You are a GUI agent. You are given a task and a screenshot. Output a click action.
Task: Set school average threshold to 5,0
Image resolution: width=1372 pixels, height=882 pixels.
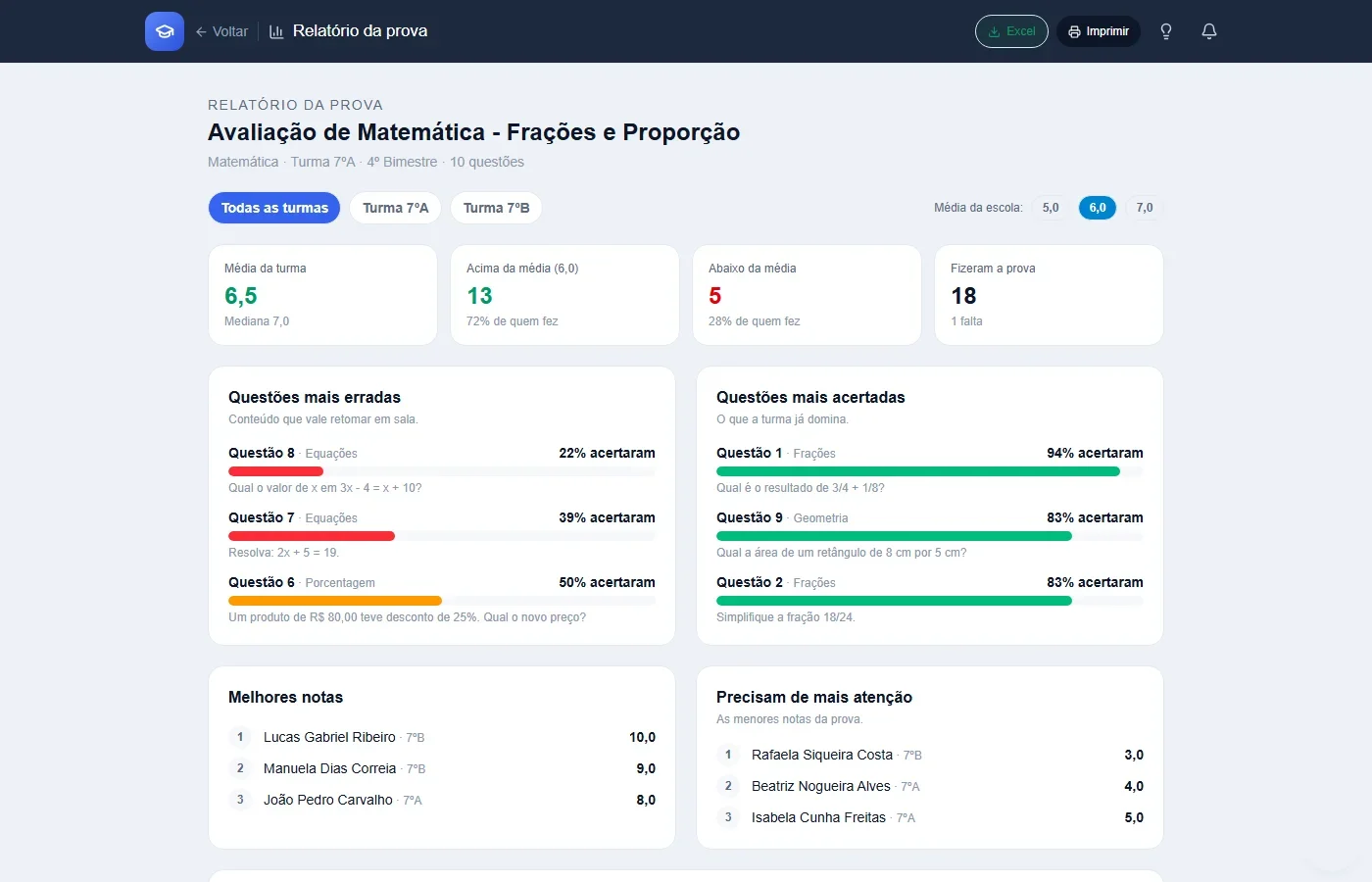coord(1051,208)
